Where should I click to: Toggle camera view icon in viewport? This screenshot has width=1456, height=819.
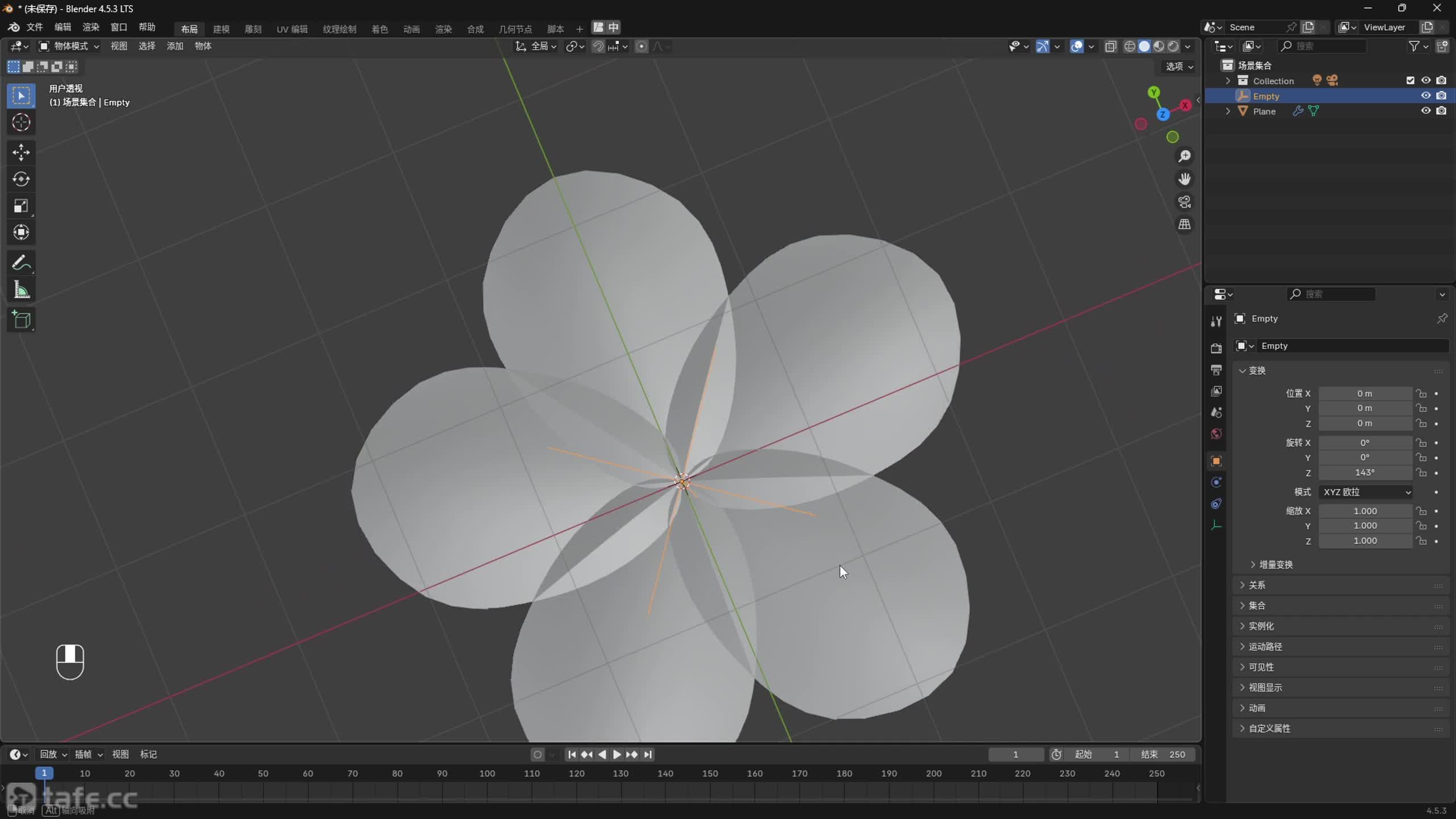point(1184,202)
